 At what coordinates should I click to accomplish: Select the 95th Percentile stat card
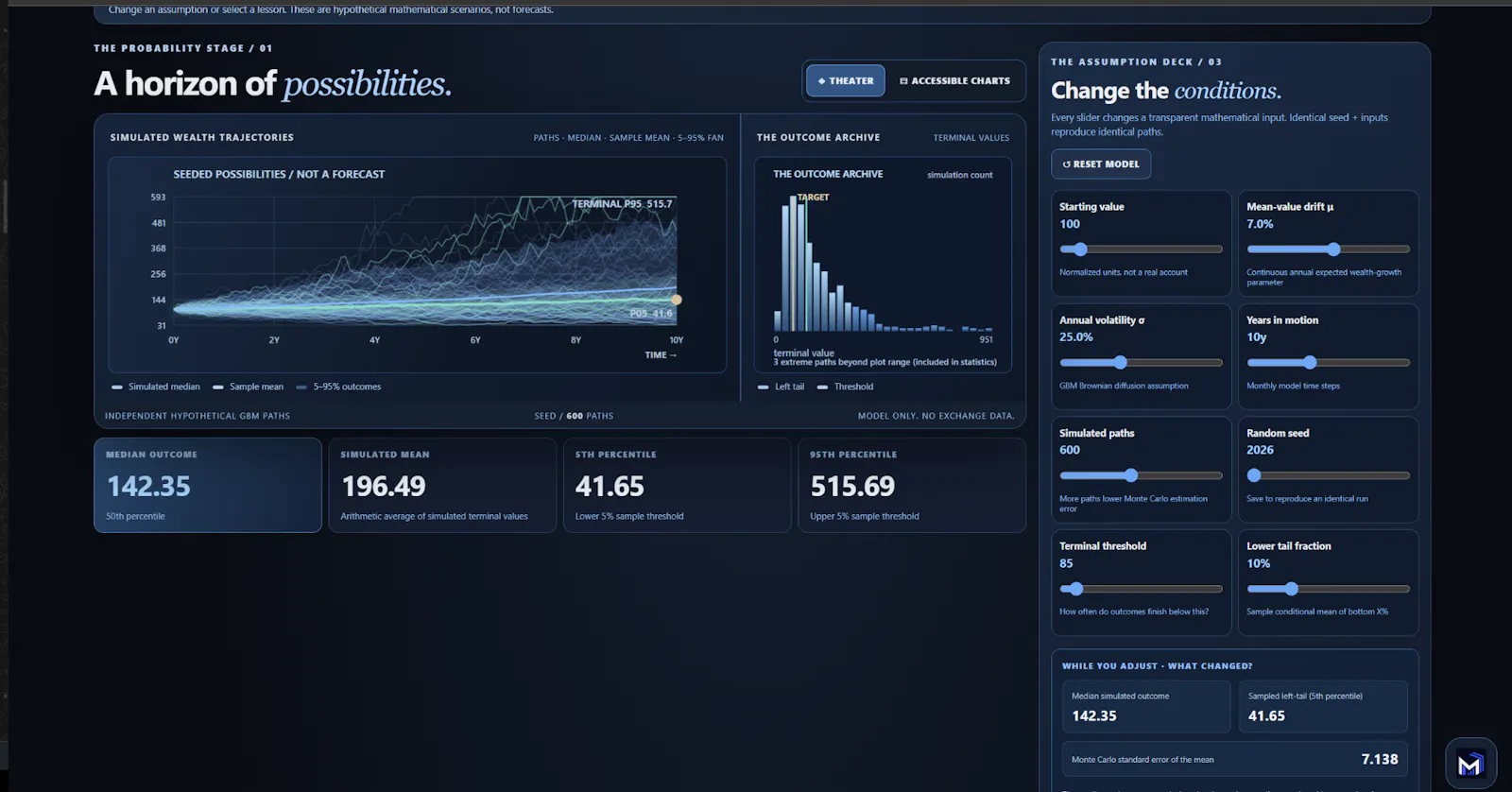pos(912,485)
